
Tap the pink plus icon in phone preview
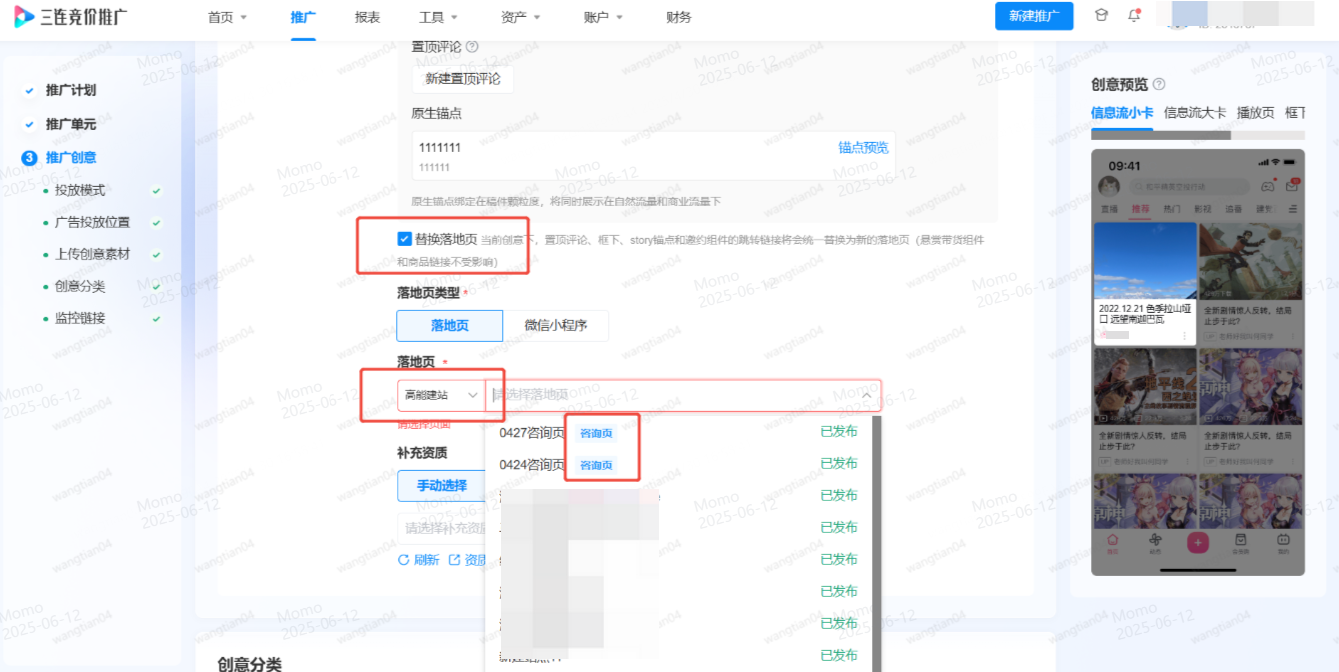(1197, 541)
